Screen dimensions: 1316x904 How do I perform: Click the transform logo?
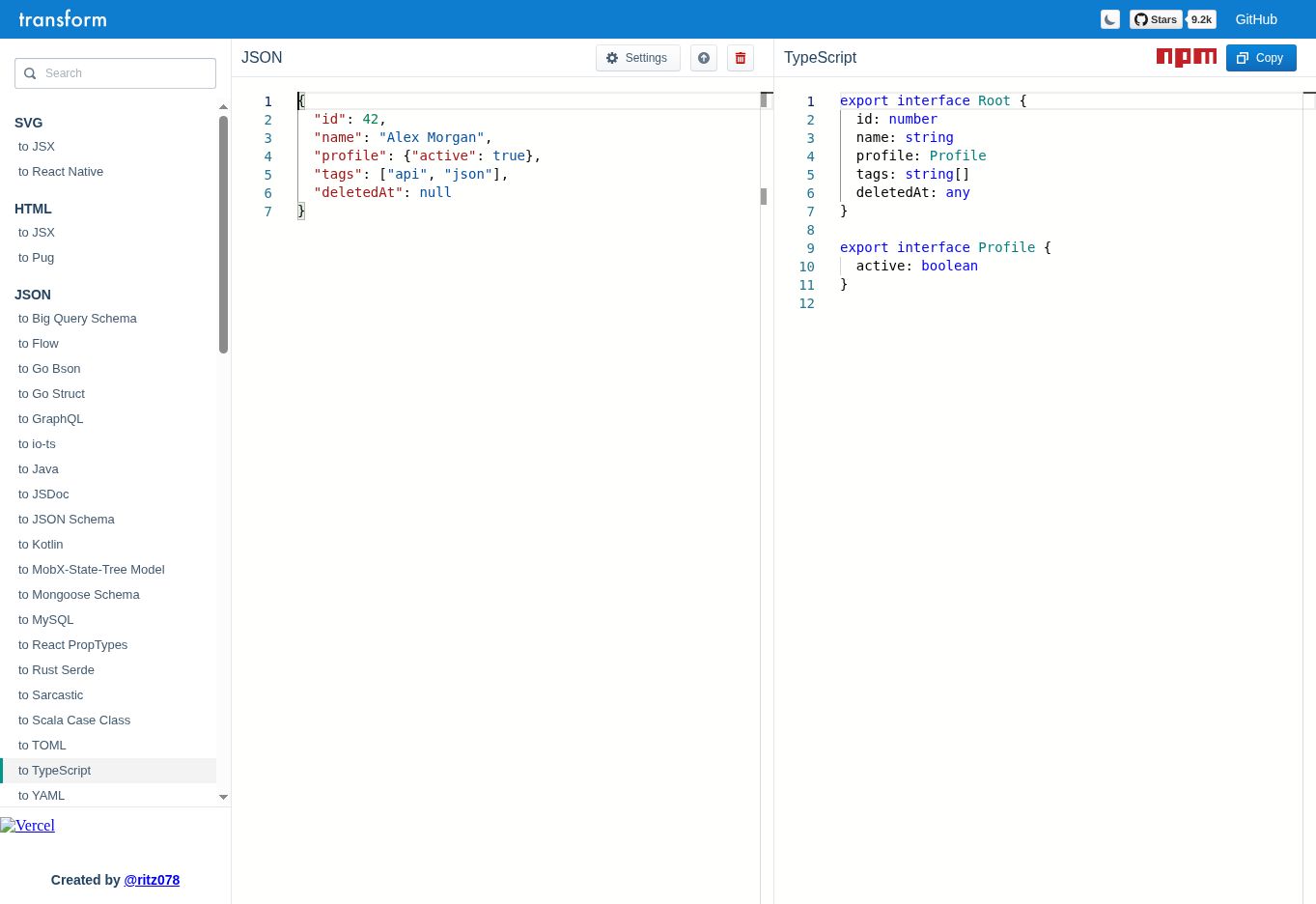point(63,19)
